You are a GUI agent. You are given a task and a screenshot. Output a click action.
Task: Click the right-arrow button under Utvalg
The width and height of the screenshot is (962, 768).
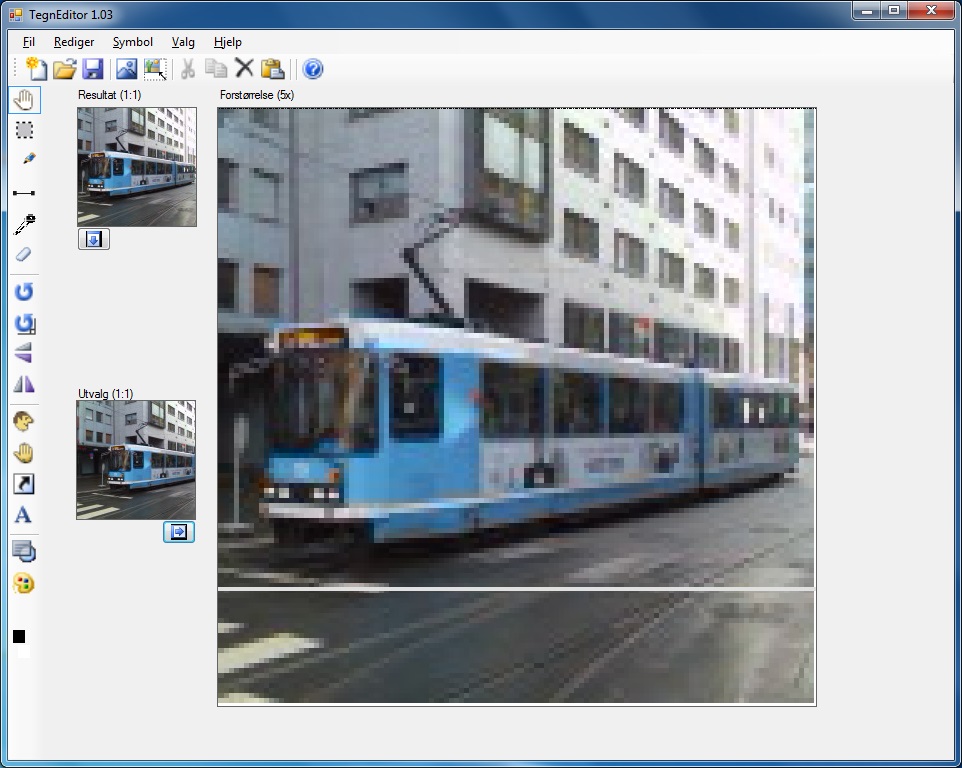[179, 532]
